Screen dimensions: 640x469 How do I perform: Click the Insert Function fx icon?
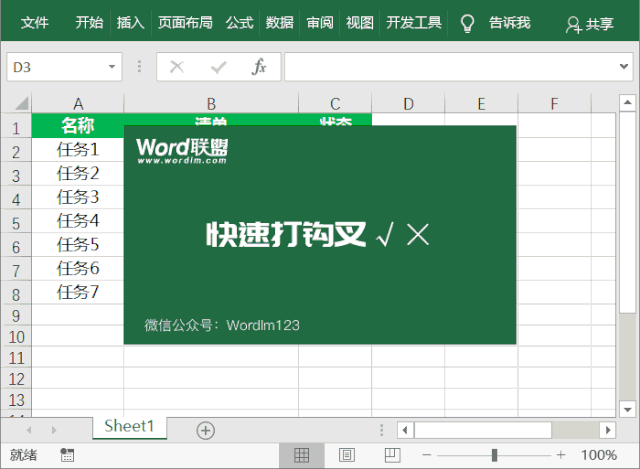pyautogui.click(x=259, y=67)
